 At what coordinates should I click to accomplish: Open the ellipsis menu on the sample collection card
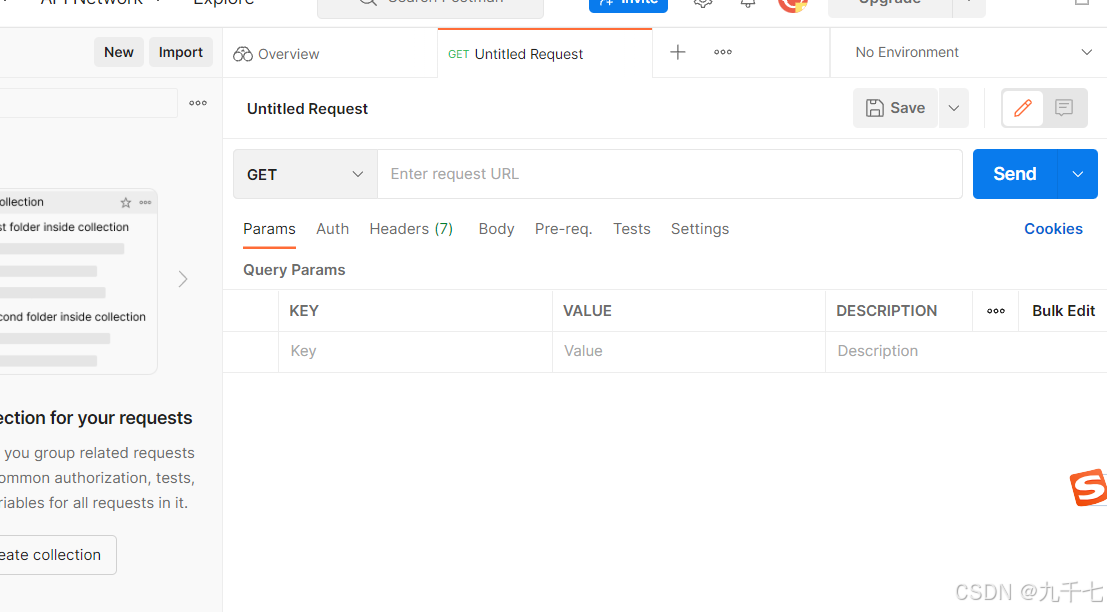coord(145,203)
